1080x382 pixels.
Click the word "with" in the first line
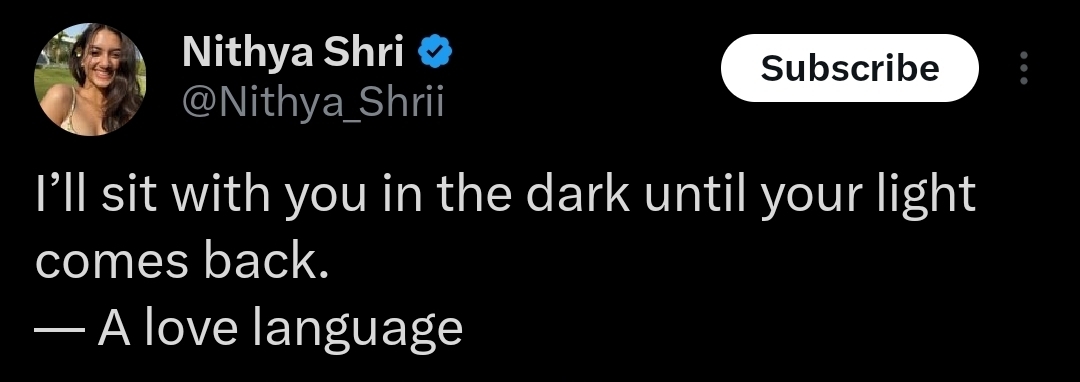tap(222, 194)
